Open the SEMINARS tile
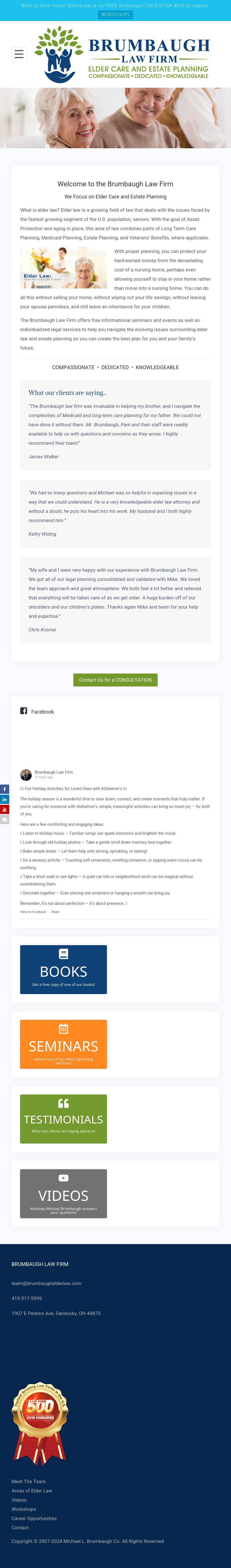This screenshot has height=1568, width=231. tap(64, 1044)
